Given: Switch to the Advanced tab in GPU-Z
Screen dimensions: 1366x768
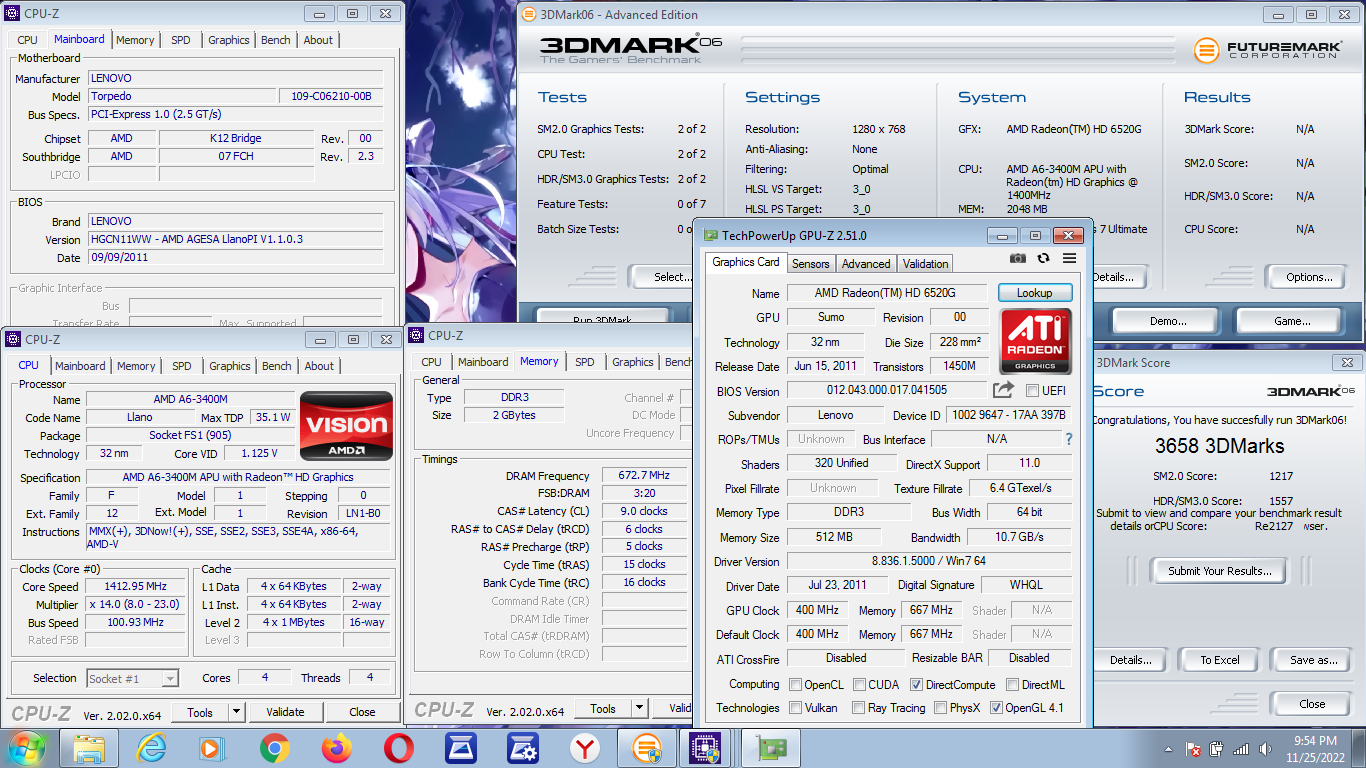Looking at the screenshot, I should click(865, 264).
